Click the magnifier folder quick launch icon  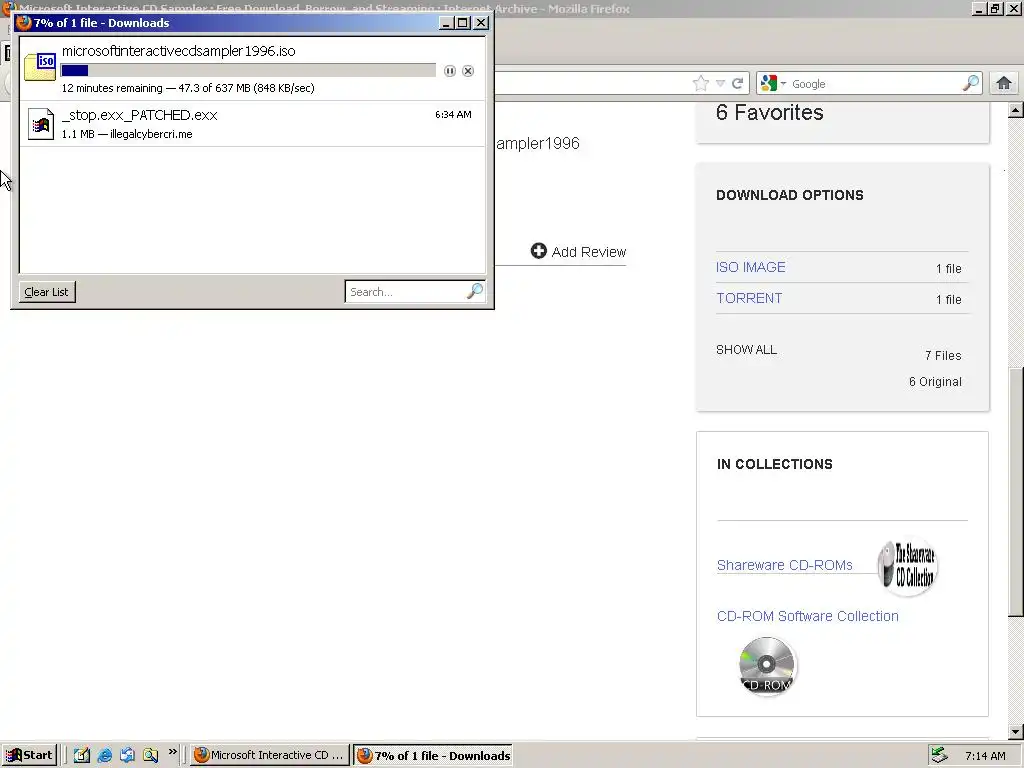tap(150, 755)
